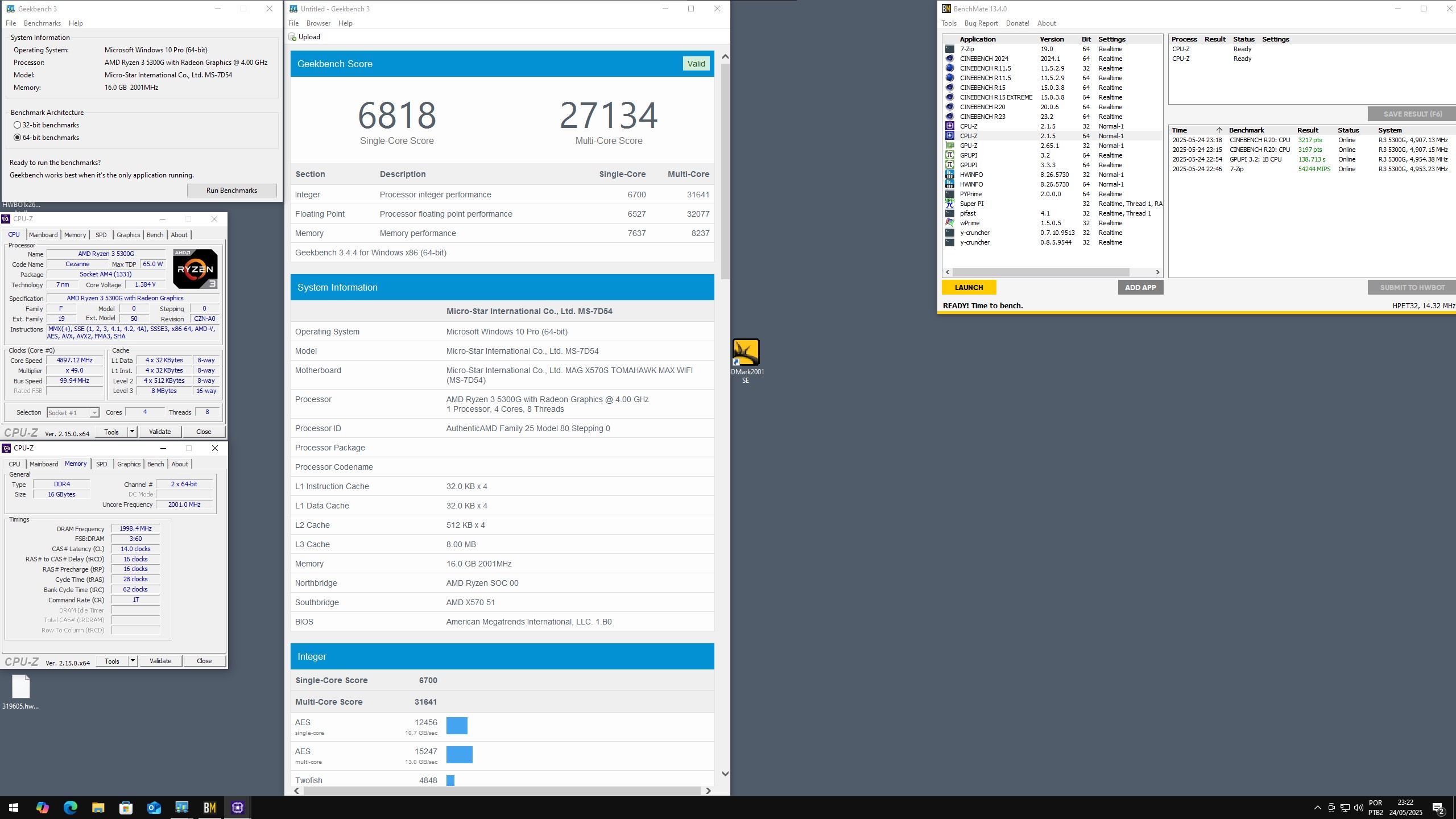Switch to CPU-Z in the taskbar
The image size is (1456, 819).
[x=238, y=808]
